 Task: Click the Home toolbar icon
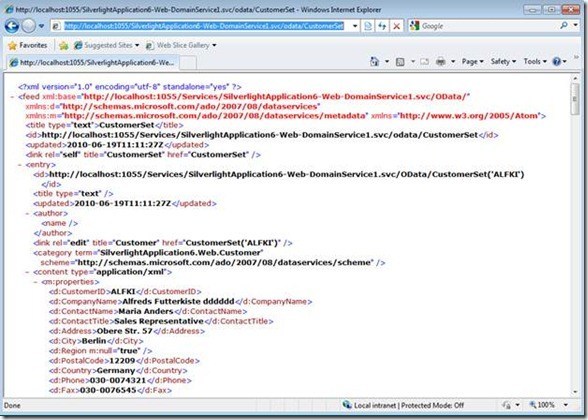click(x=374, y=62)
